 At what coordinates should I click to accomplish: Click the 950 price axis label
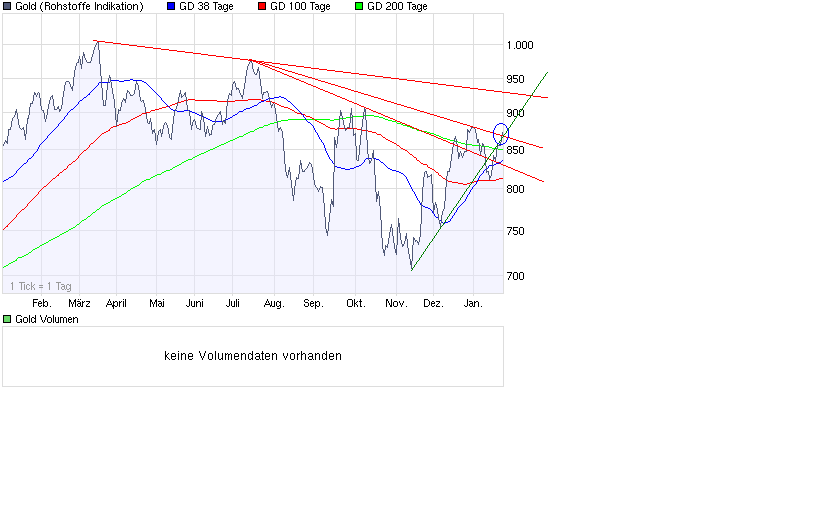coord(515,79)
